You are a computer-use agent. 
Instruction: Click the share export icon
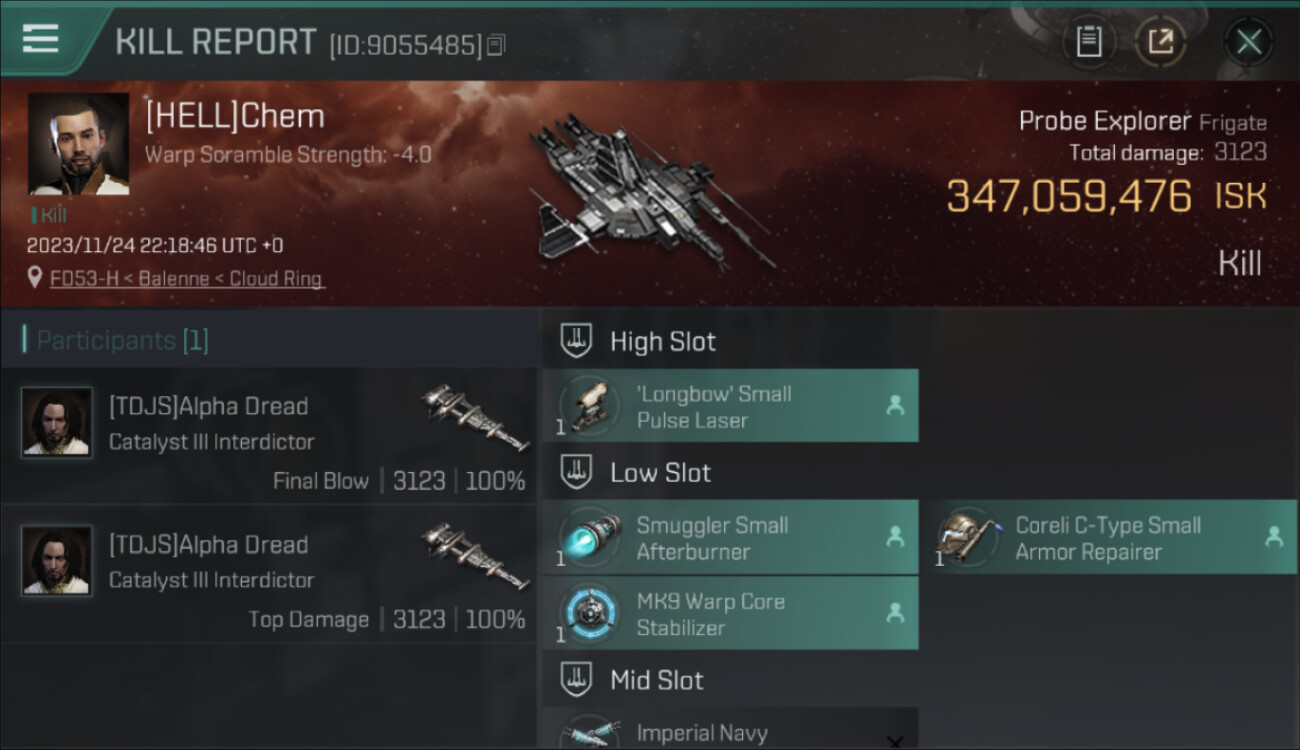click(x=1160, y=41)
